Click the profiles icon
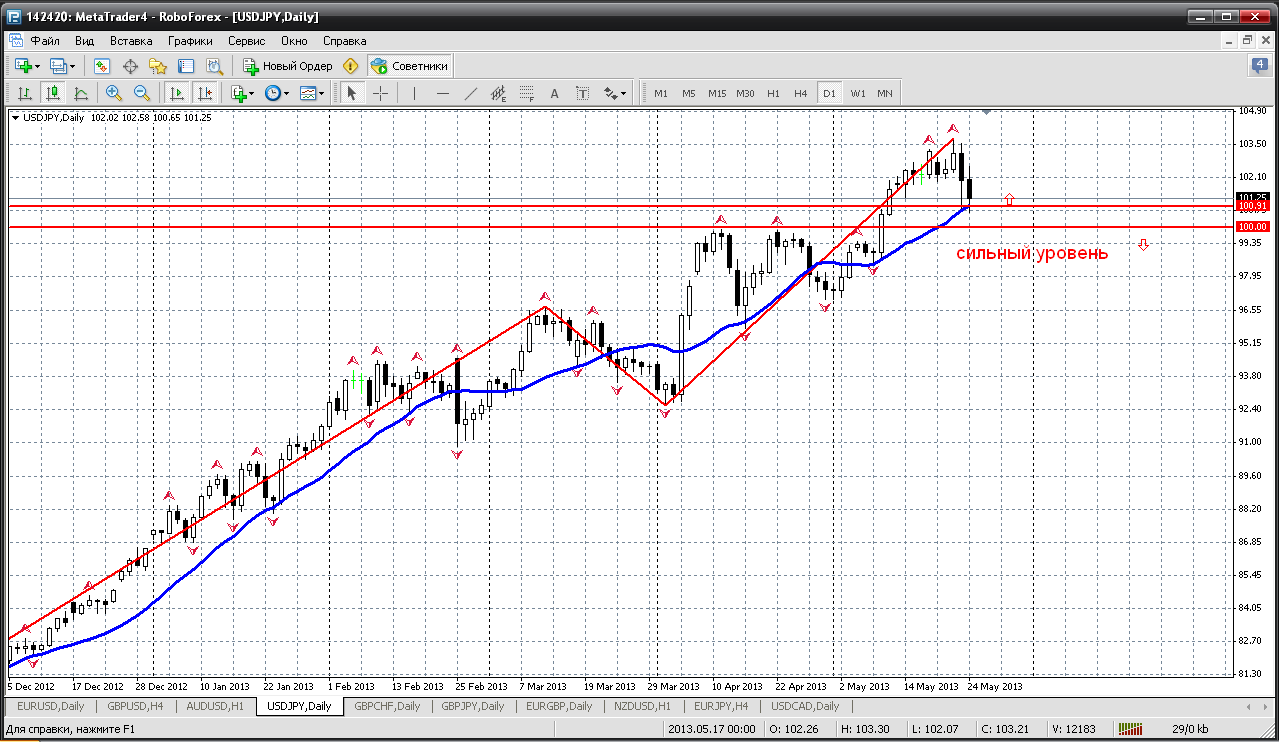The height and width of the screenshot is (742, 1279). [58, 66]
